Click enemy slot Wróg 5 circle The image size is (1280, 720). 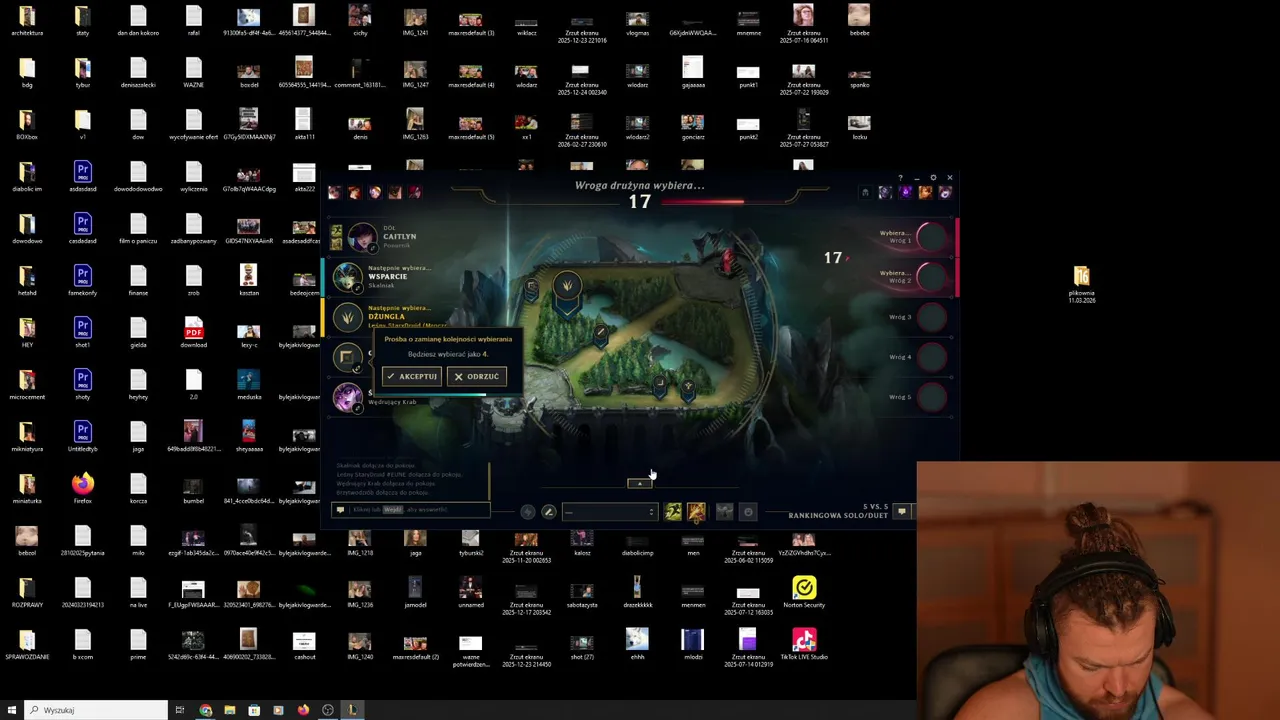(931, 397)
